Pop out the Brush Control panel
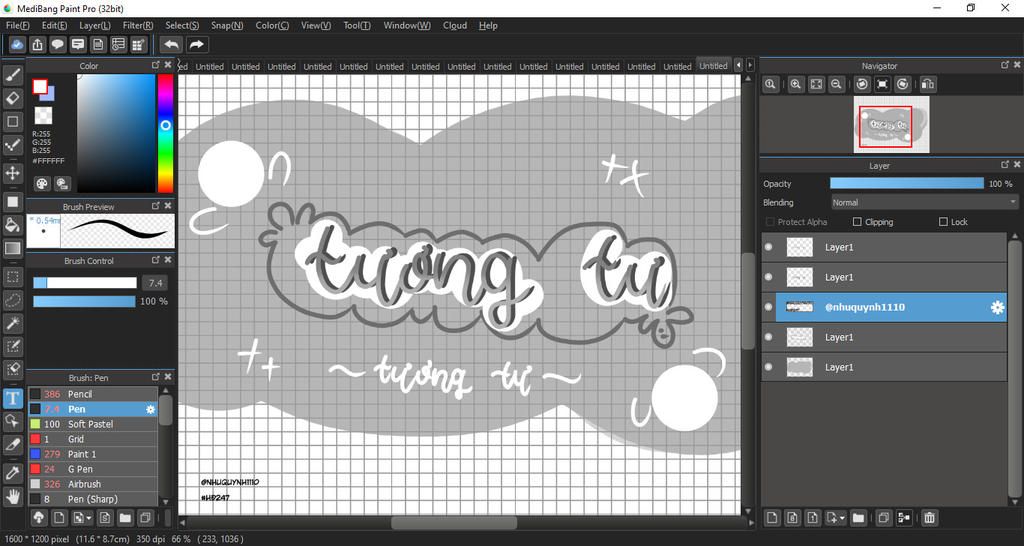This screenshot has height=546, width=1024. pos(155,260)
